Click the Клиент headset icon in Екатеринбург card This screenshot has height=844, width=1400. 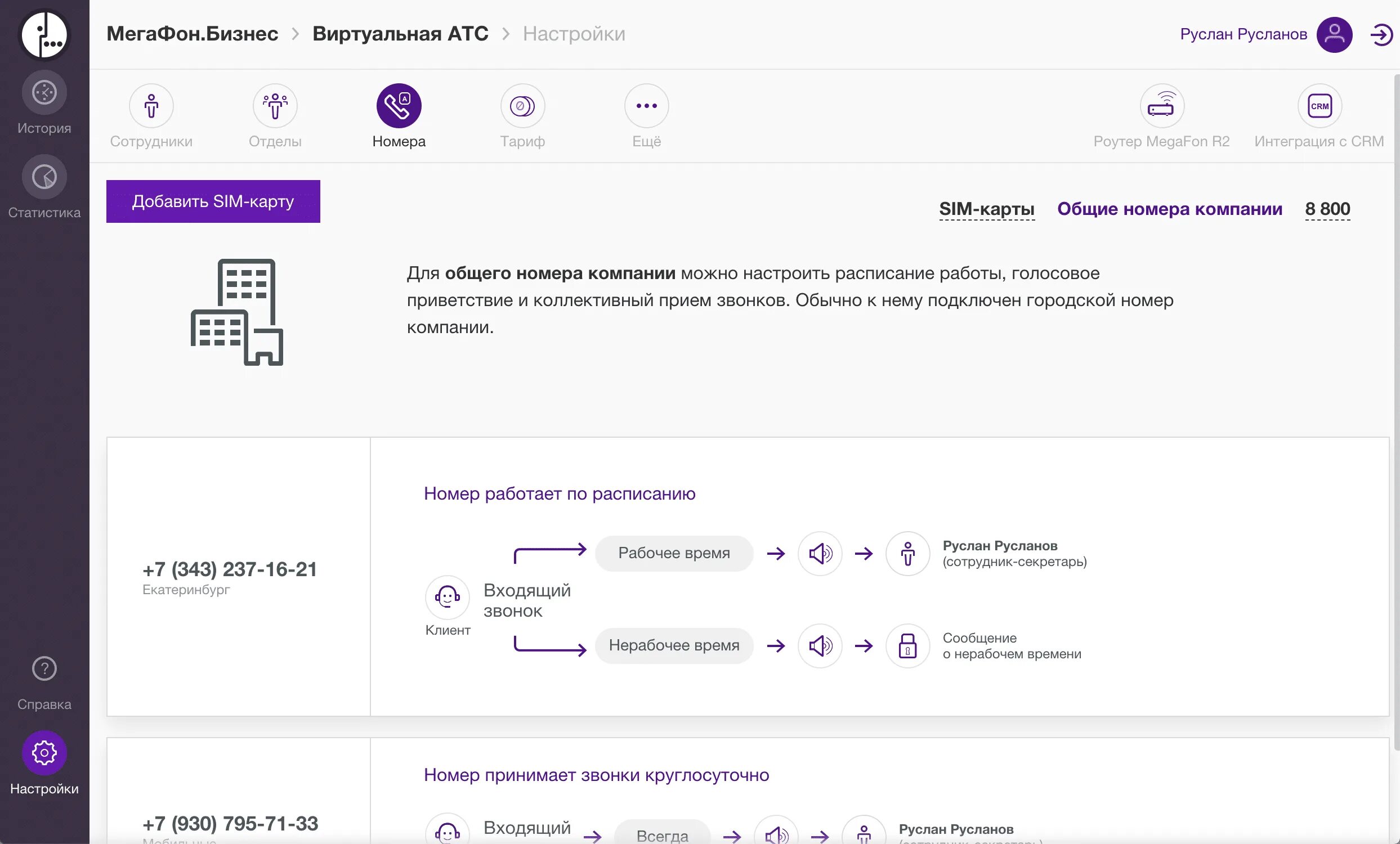pos(447,597)
